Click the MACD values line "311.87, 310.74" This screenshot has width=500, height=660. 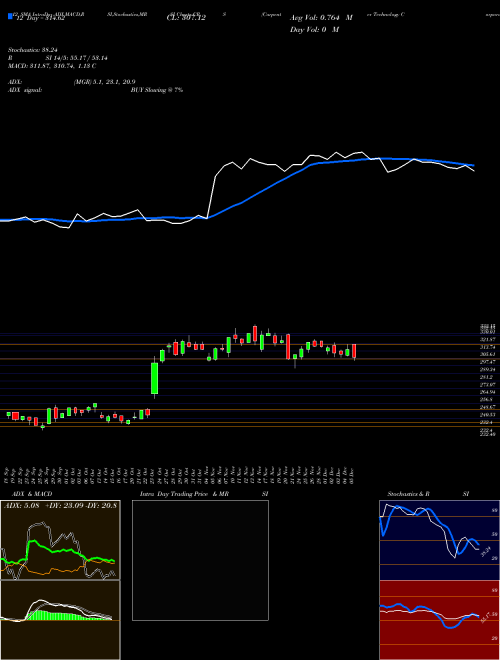tap(52, 66)
